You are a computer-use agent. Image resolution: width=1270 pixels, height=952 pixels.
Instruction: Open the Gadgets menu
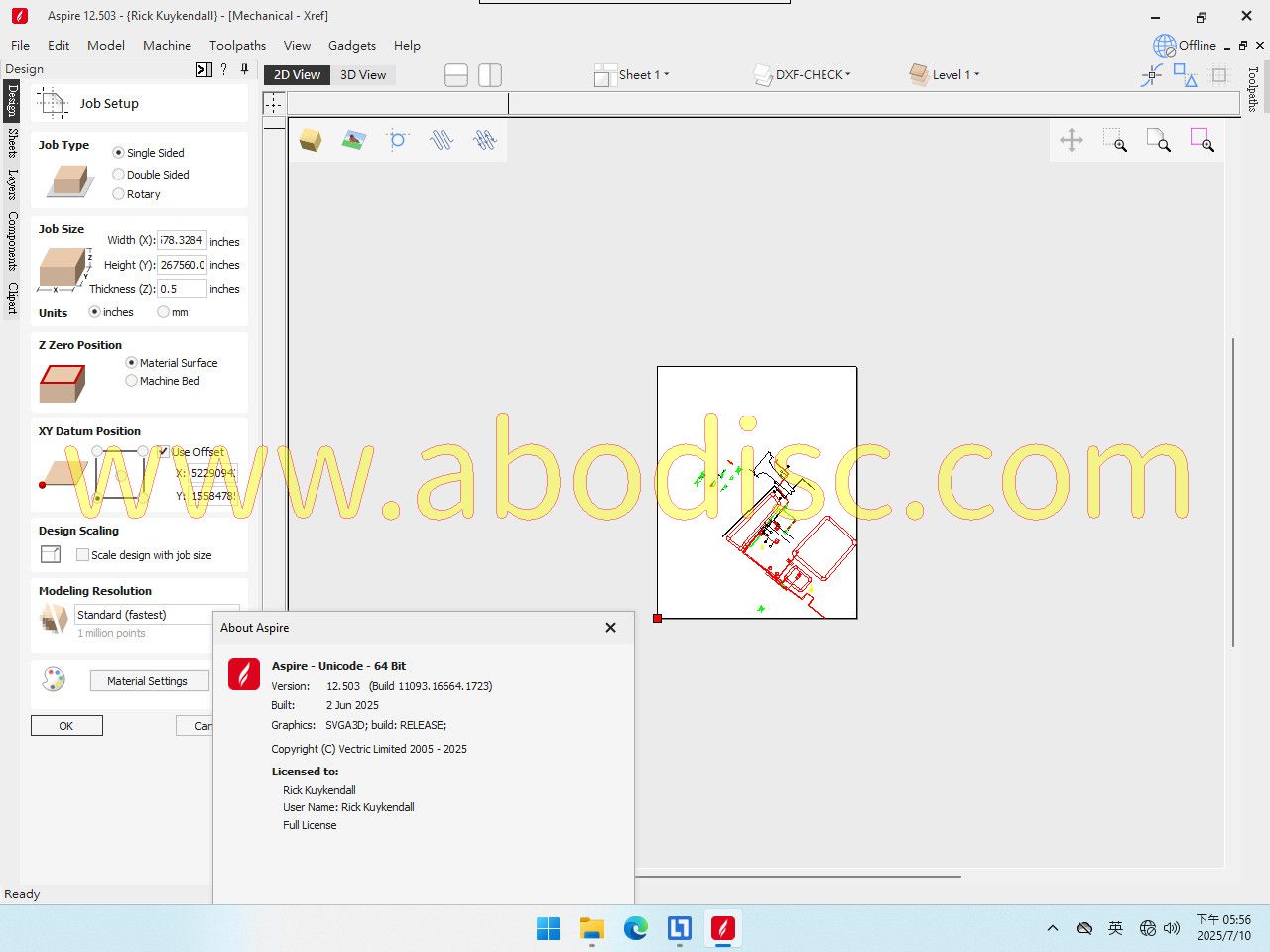pyautogui.click(x=352, y=46)
